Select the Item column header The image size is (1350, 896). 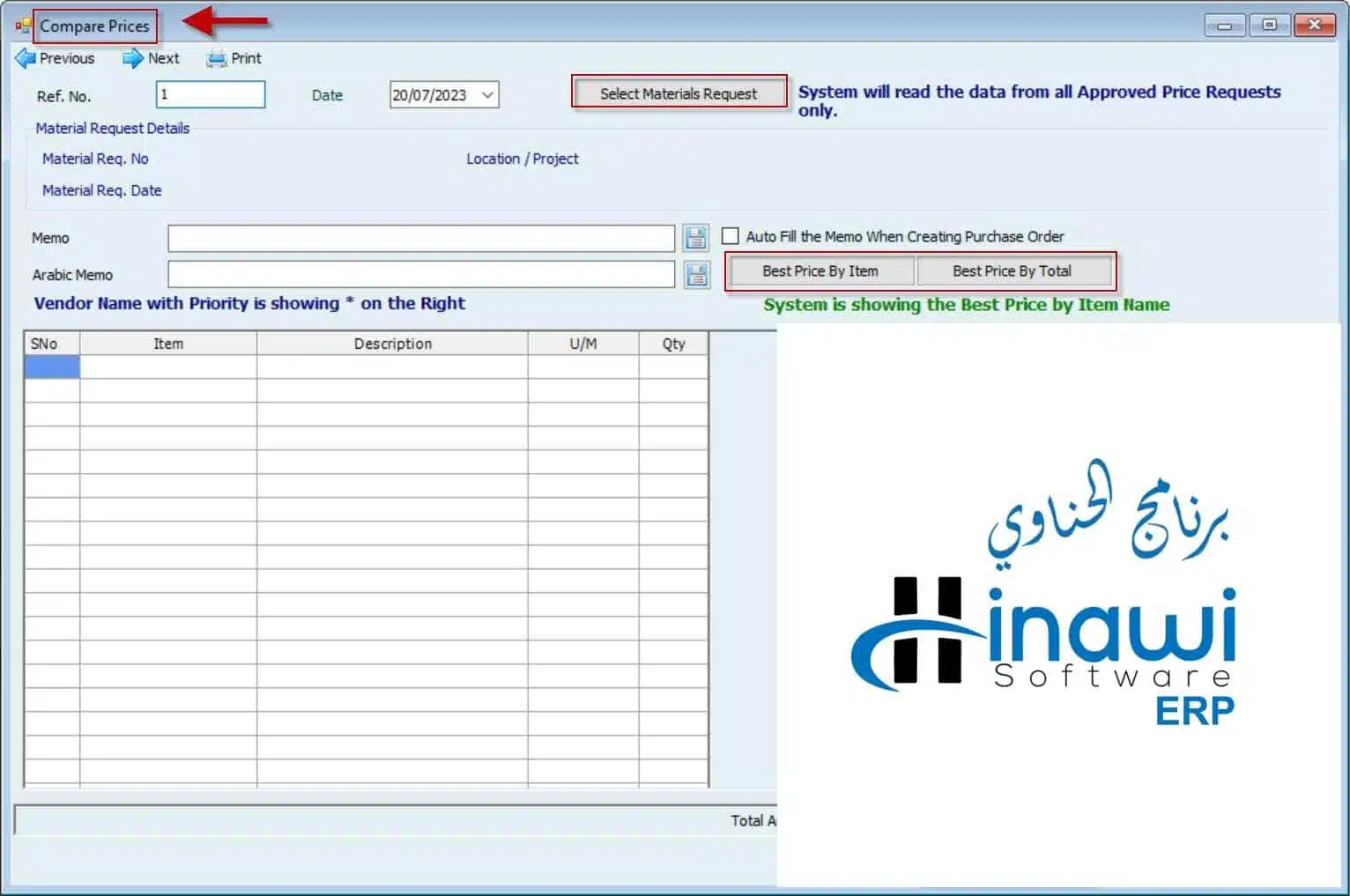click(168, 344)
